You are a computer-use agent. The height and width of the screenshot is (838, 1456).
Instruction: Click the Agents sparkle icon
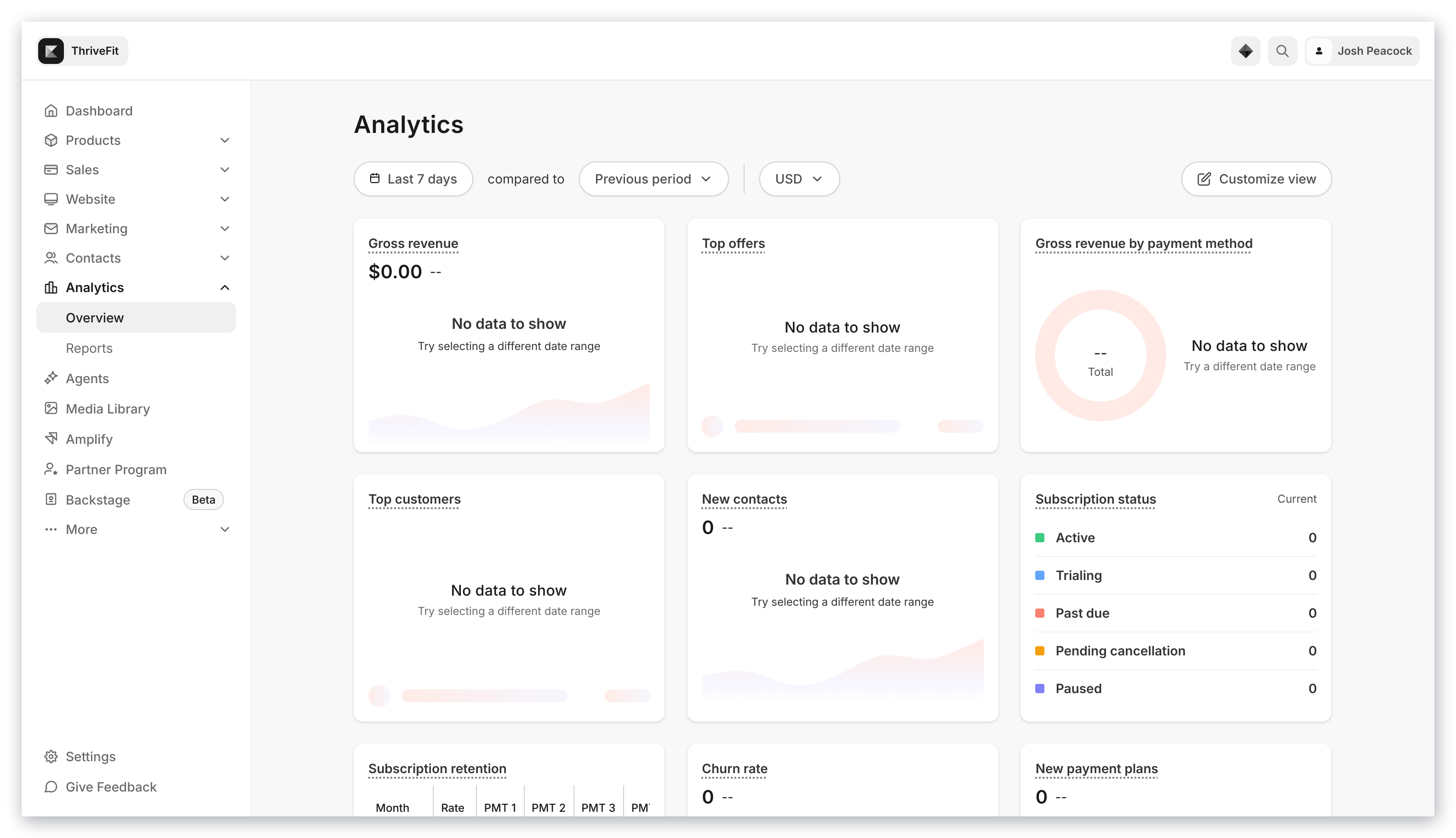pos(51,378)
